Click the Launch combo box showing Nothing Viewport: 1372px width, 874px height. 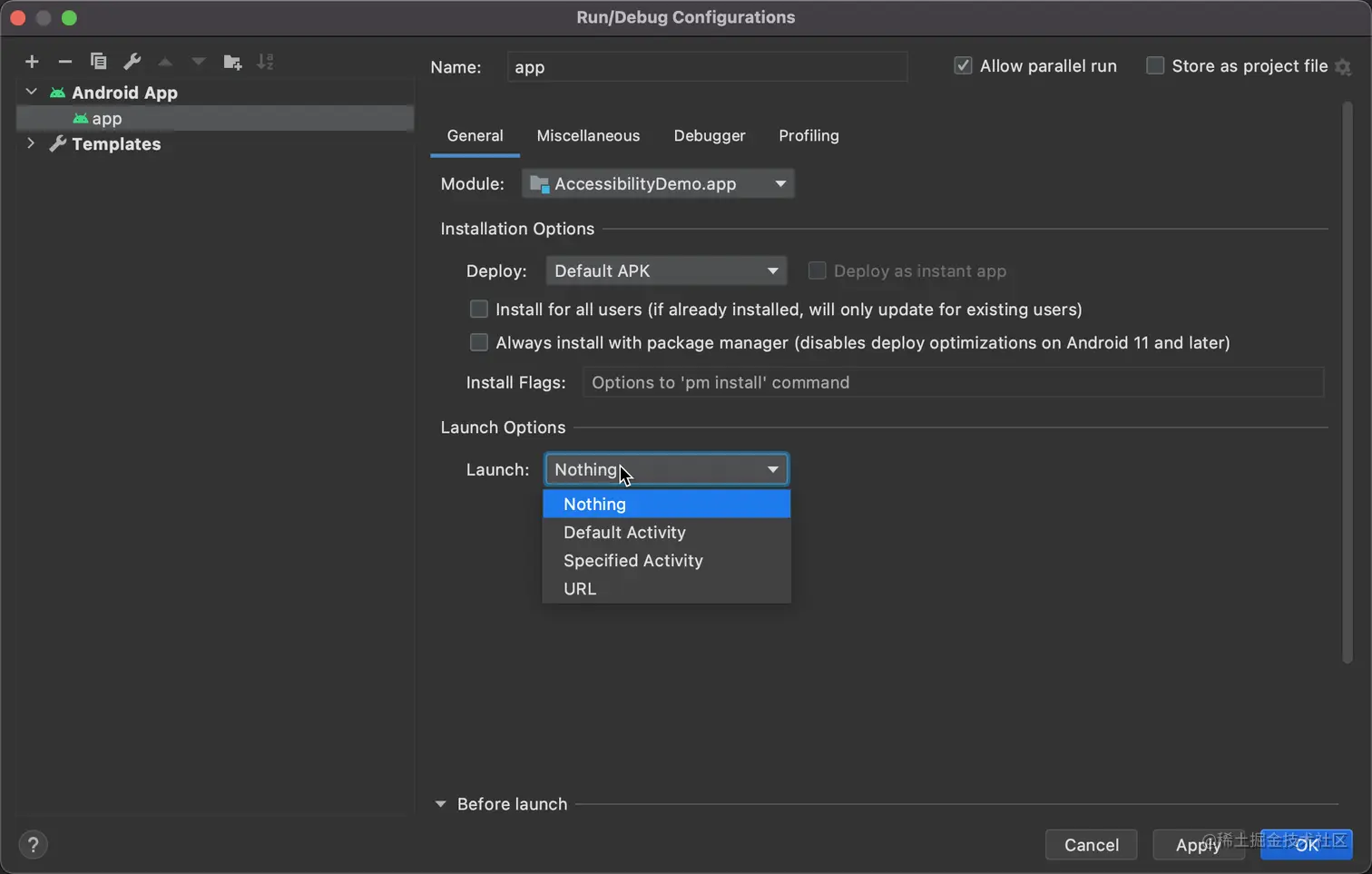click(x=666, y=469)
